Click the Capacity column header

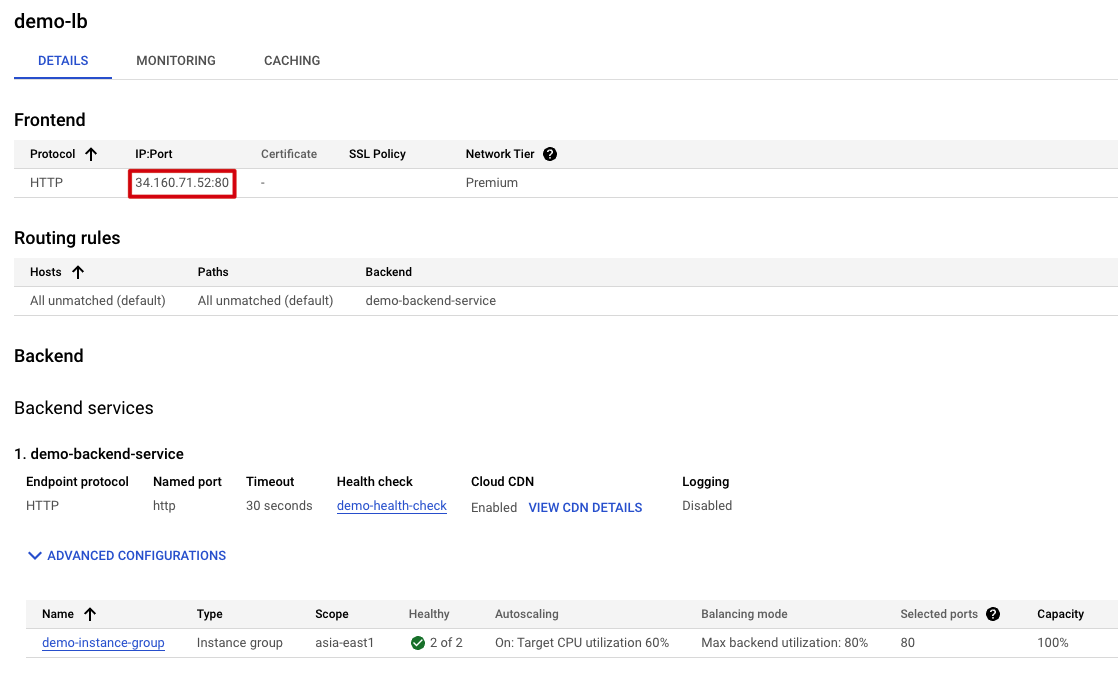pyautogui.click(x=1060, y=614)
